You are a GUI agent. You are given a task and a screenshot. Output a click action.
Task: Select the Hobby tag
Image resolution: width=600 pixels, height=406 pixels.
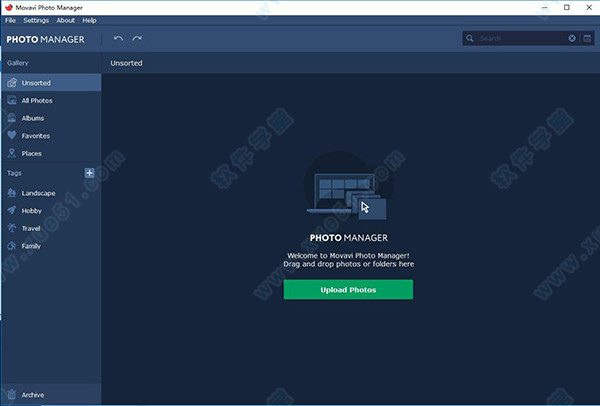[x=32, y=210]
